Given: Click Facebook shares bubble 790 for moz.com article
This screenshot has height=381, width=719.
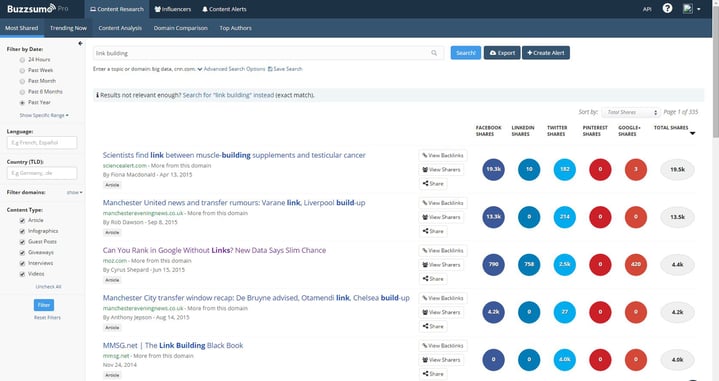Looking at the screenshot, I should 493,265.
